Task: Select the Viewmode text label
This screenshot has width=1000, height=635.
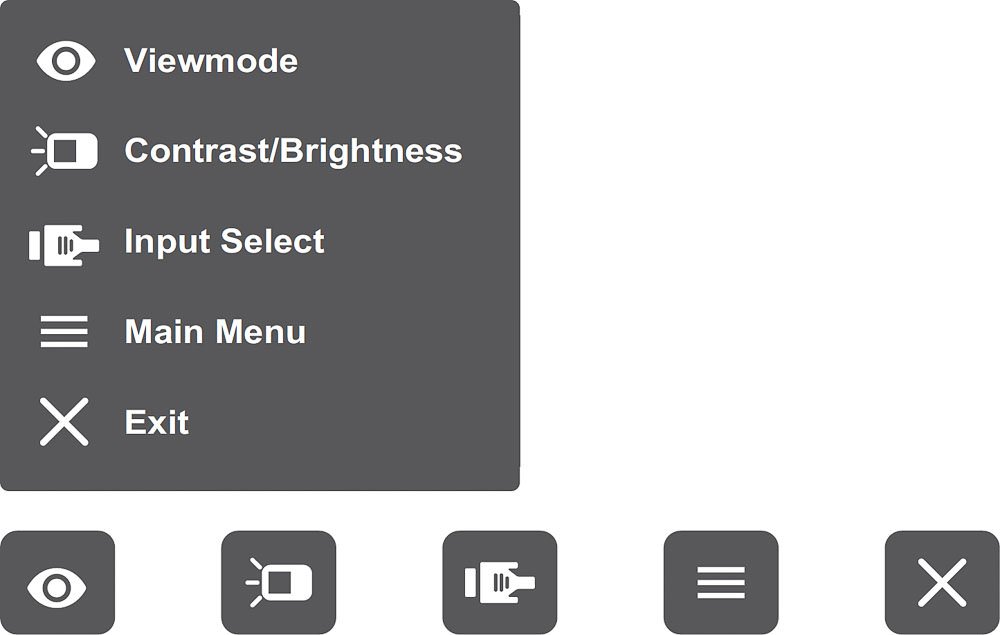Action: 211,61
